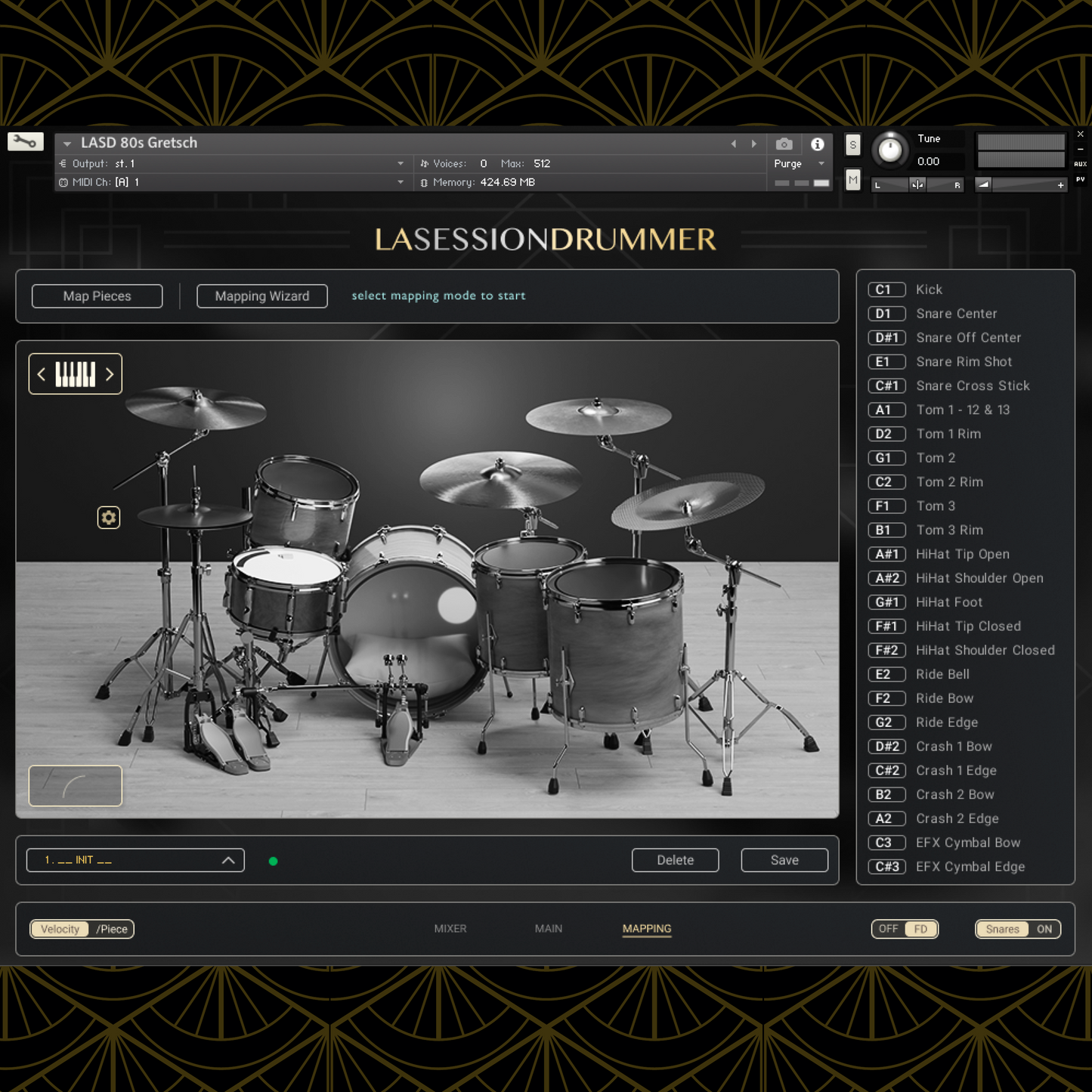Switch the OFF/FD toggle
Image resolution: width=1092 pixels, height=1092 pixels.
point(905,929)
